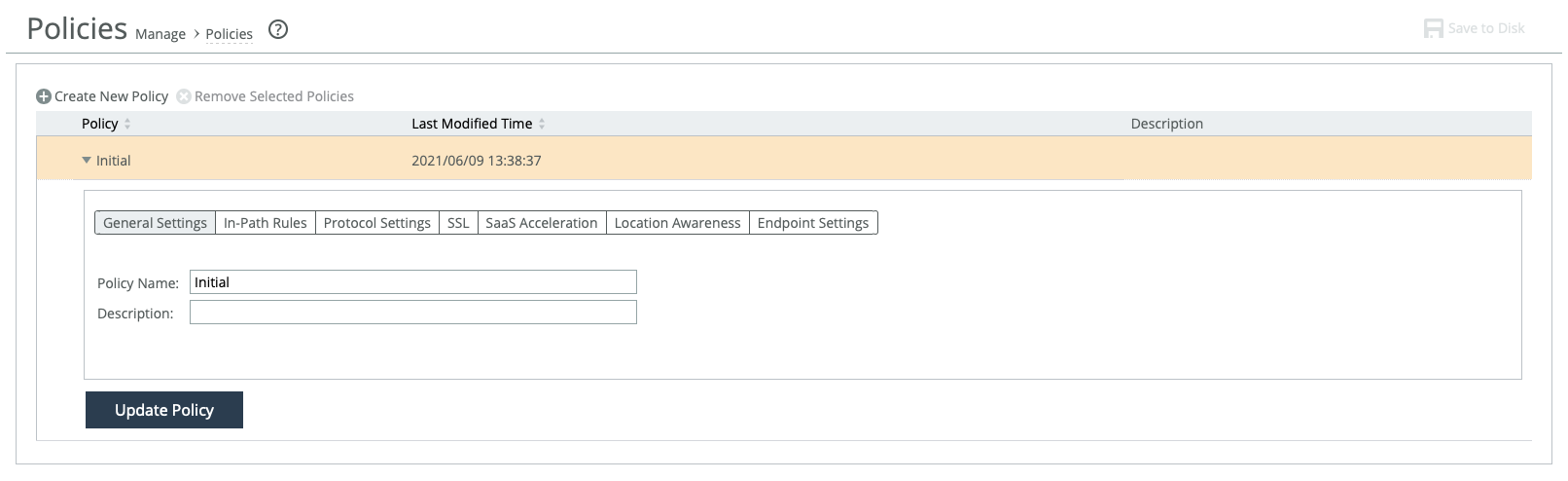Viewport: 1568px width, 481px height.
Task: Click the Description column header
Action: point(1166,124)
